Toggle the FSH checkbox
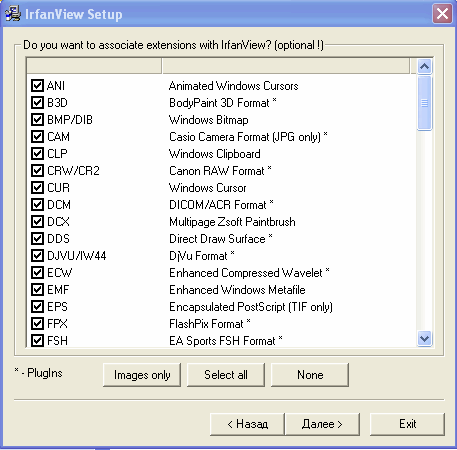The image size is (457, 450). [37, 341]
